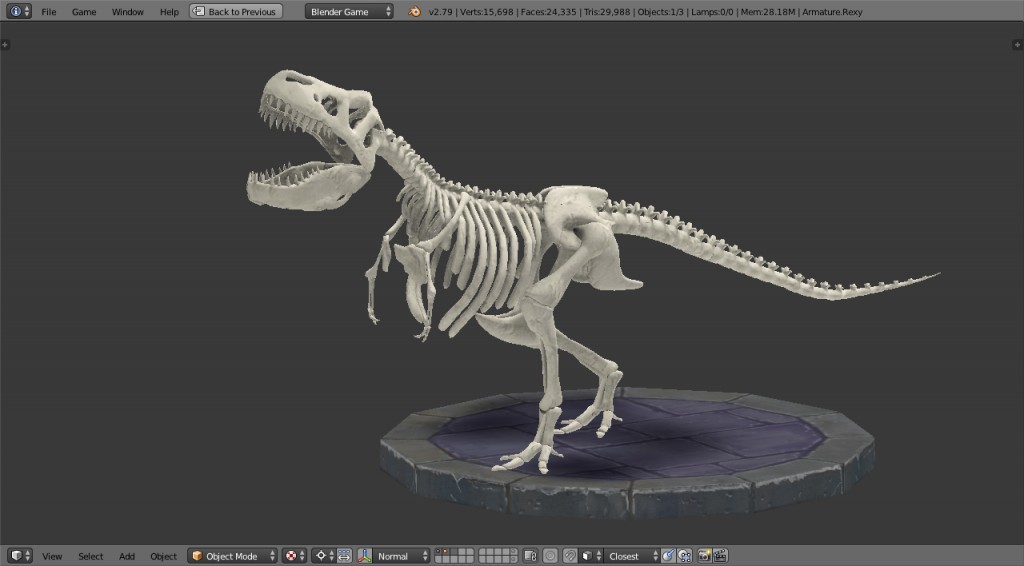Click the OpenGL render image camera icon
1024x566 pixels.
[x=705, y=556]
